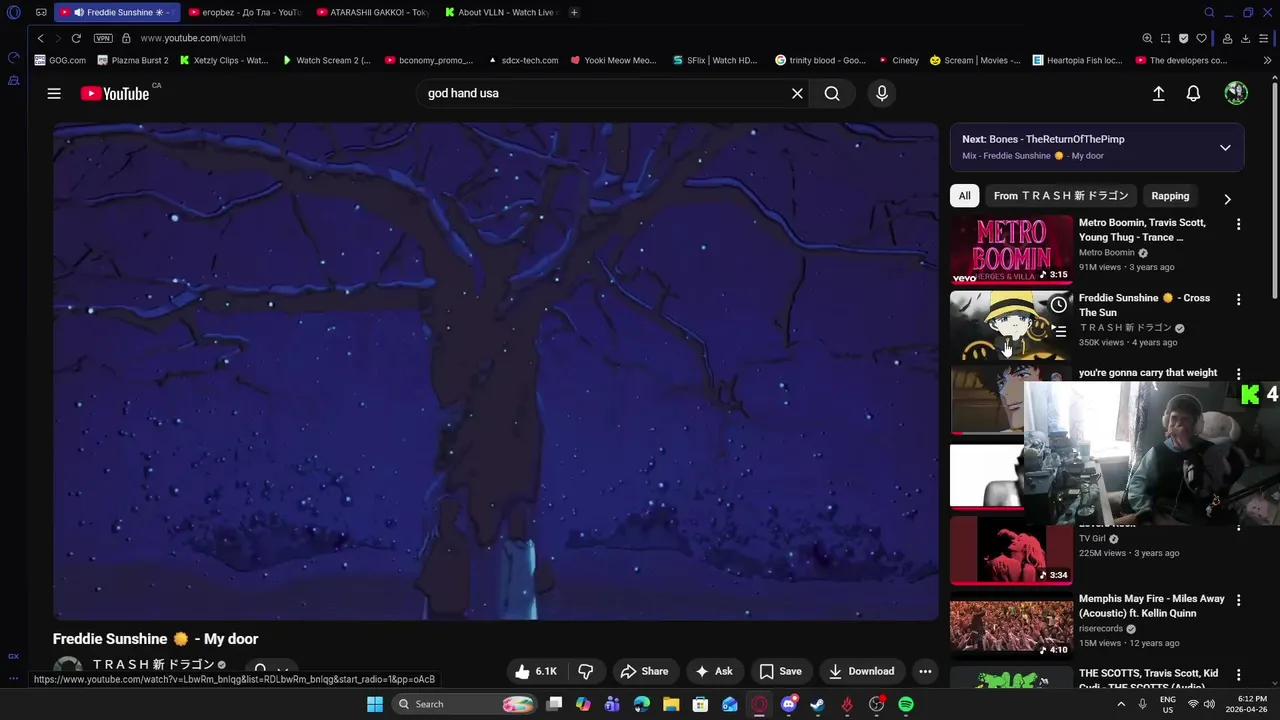The height and width of the screenshot is (720, 1280).
Task: Expand the bookmarks bar overflow chevron
Action: (x=1268, y=60)
